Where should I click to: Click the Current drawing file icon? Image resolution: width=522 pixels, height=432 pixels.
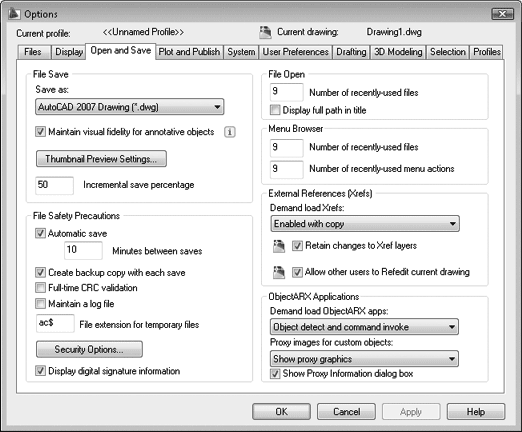[265, 32]
